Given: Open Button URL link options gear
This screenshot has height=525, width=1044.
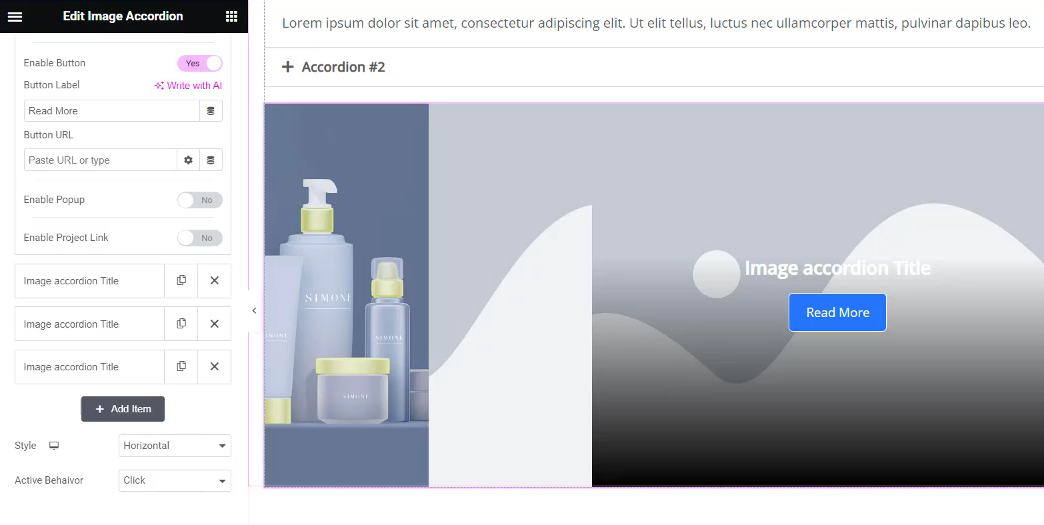Looking at the screenshot, I should coord(188,160).
